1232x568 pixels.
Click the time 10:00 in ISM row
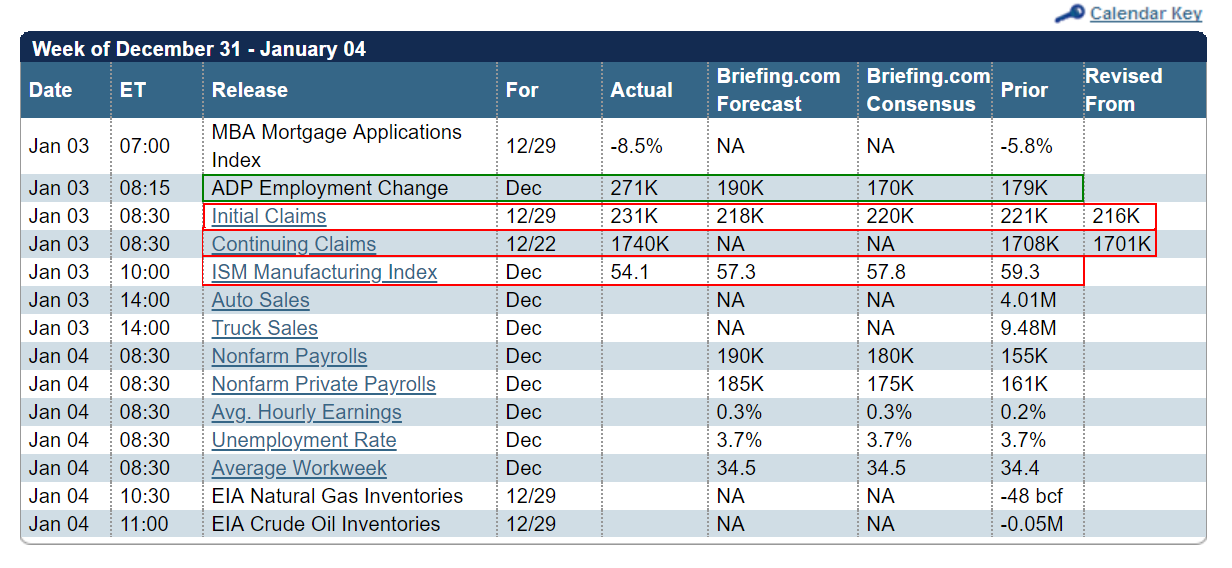[145, 272]
